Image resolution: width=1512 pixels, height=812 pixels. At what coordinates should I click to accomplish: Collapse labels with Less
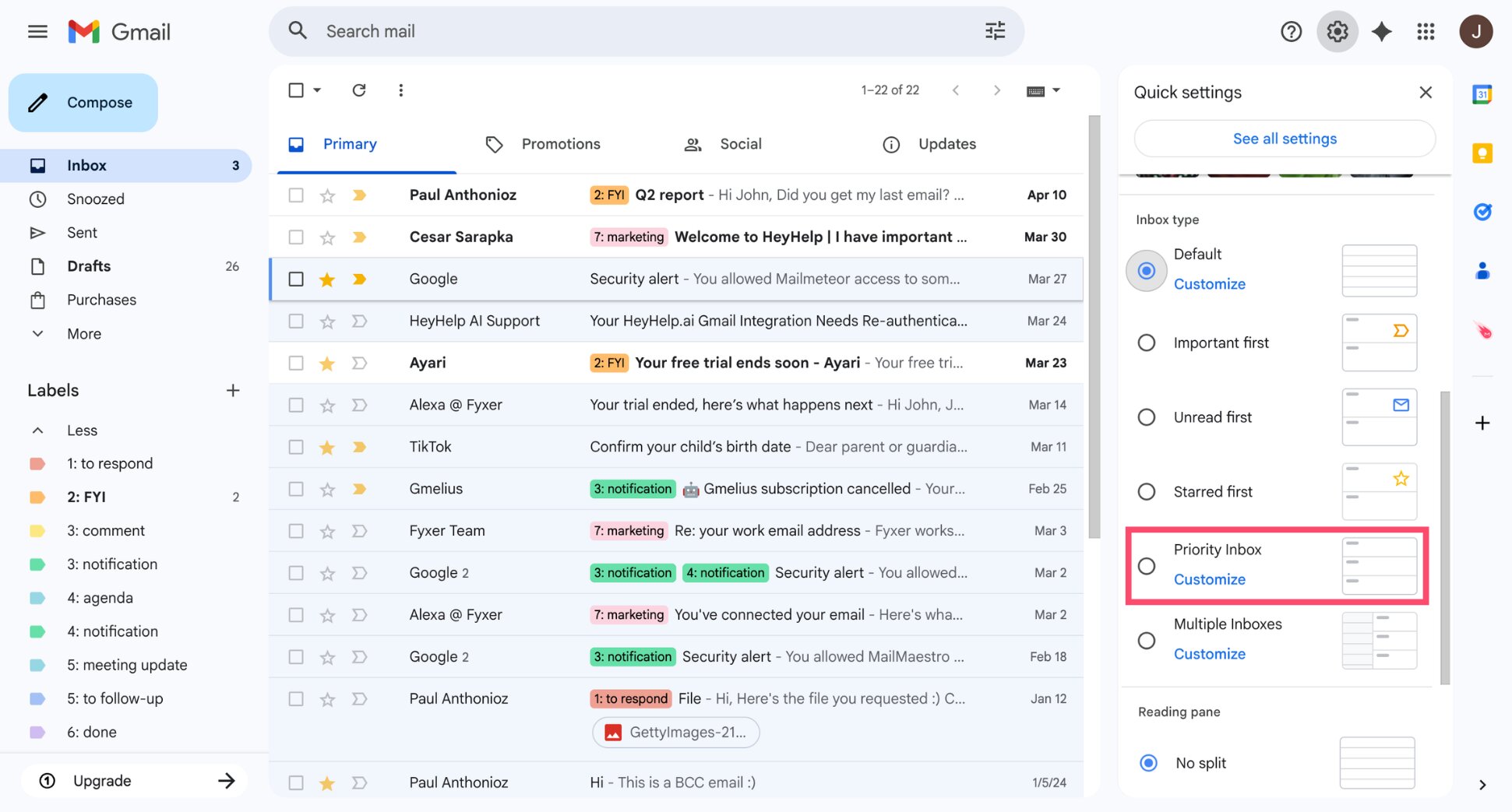coord(82,431)
